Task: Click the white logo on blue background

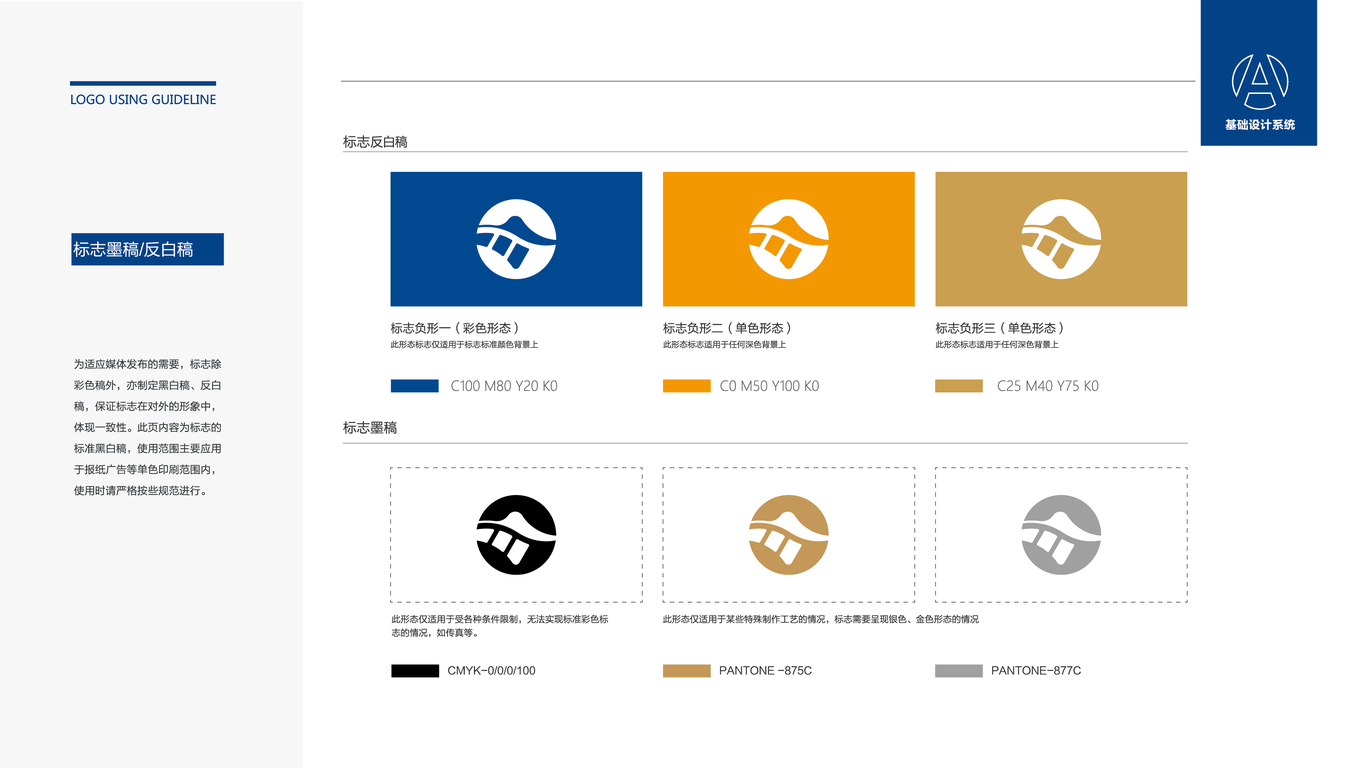Action: tap(516, 239)
